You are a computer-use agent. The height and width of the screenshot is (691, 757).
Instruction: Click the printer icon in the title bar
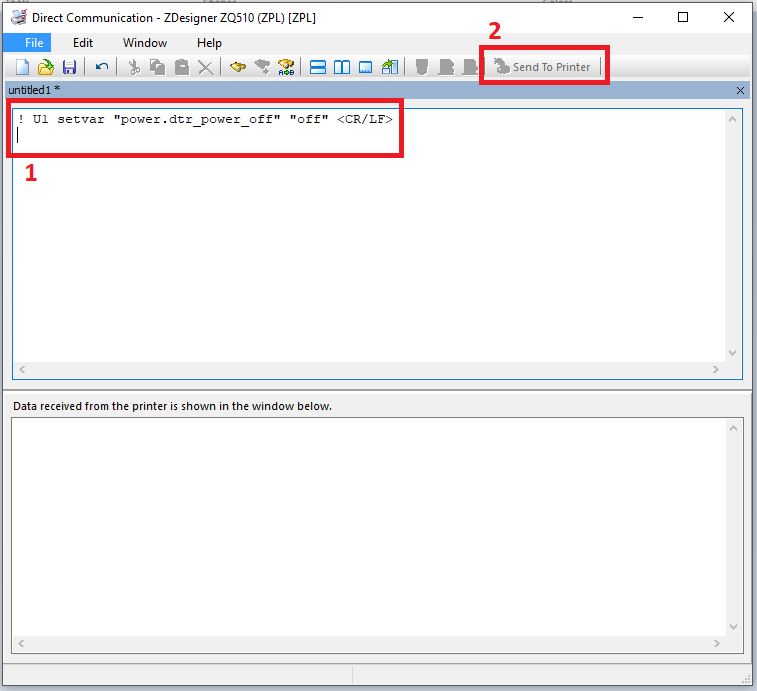[19, 17]
